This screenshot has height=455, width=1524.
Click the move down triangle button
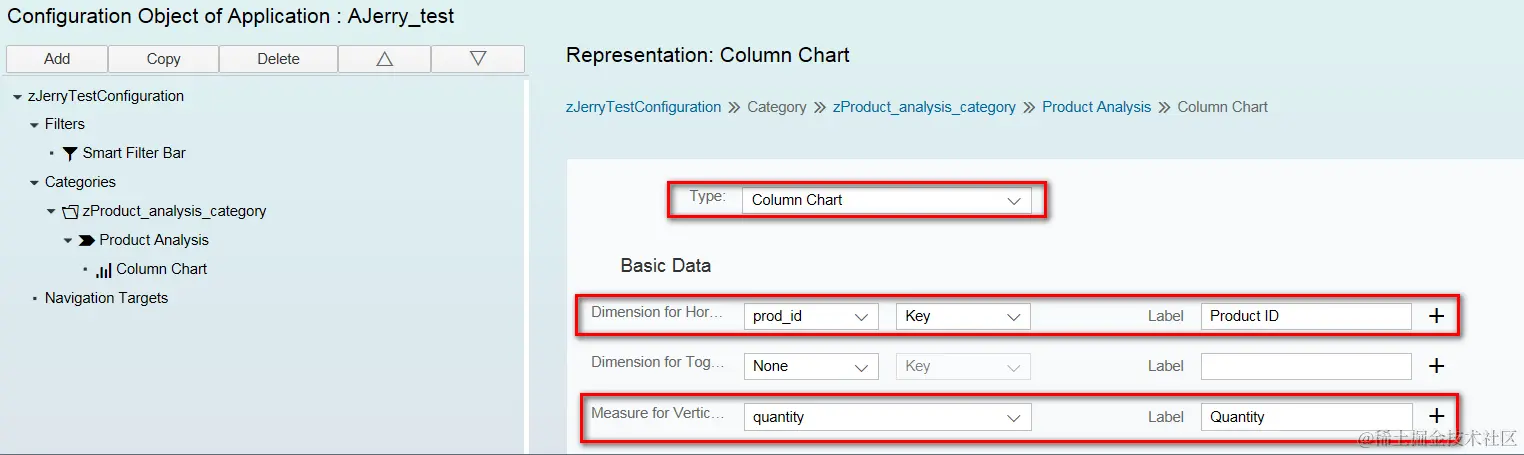[477, 59]
